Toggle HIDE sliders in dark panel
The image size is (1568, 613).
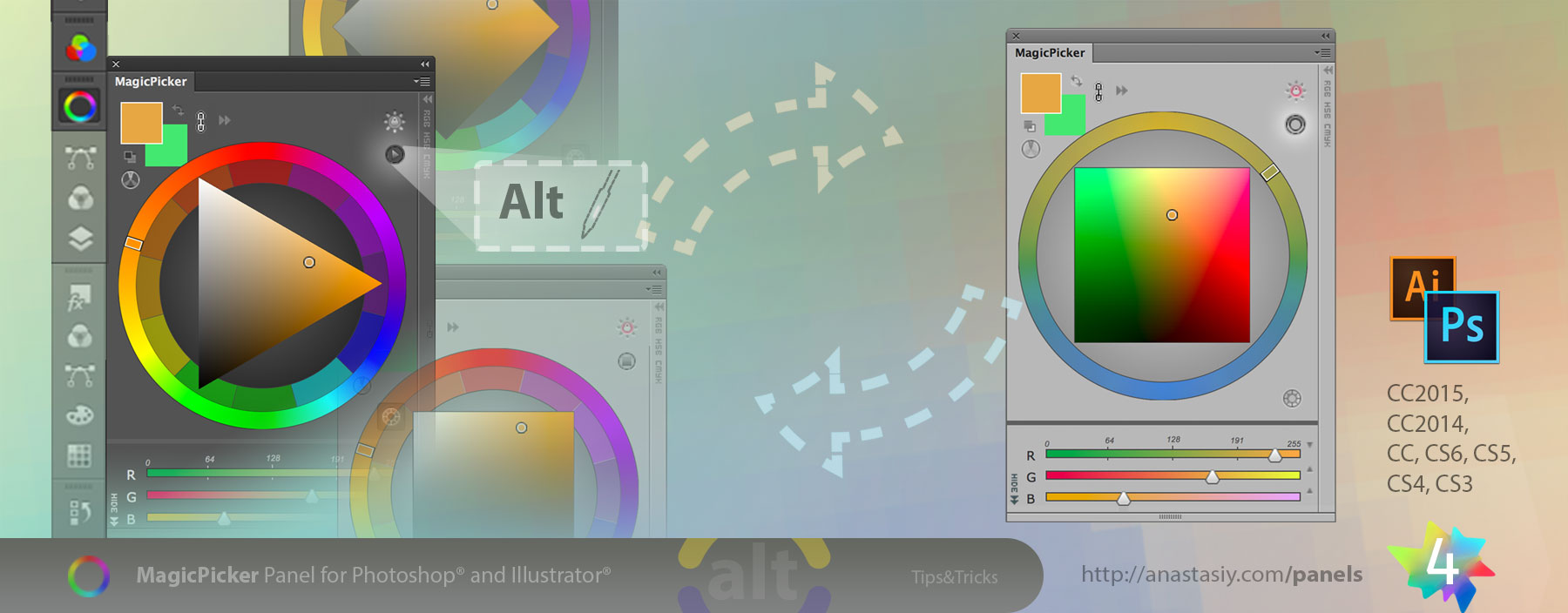pyautogui.click(x=113, y=509)
